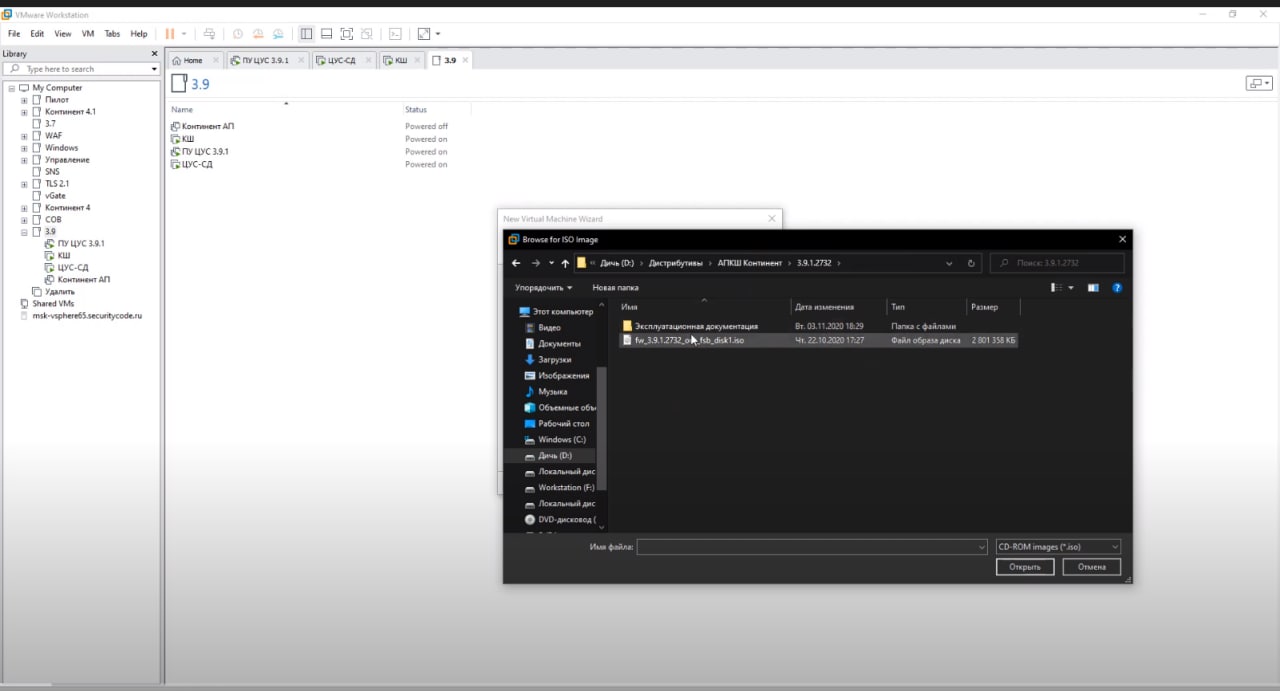Viewport: 1280px width, 691px height.
Task: Click the Preview pane icon in Browse dialog
Action: tap(1093, 288)
